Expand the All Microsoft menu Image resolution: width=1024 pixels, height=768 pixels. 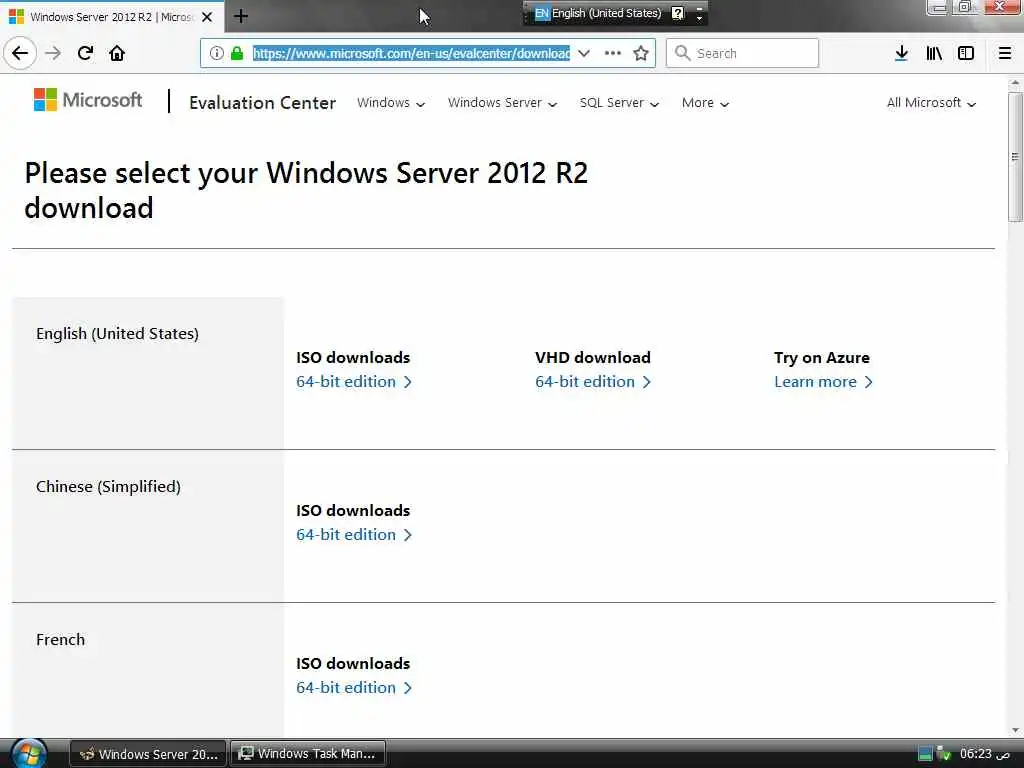click(931, 103)
